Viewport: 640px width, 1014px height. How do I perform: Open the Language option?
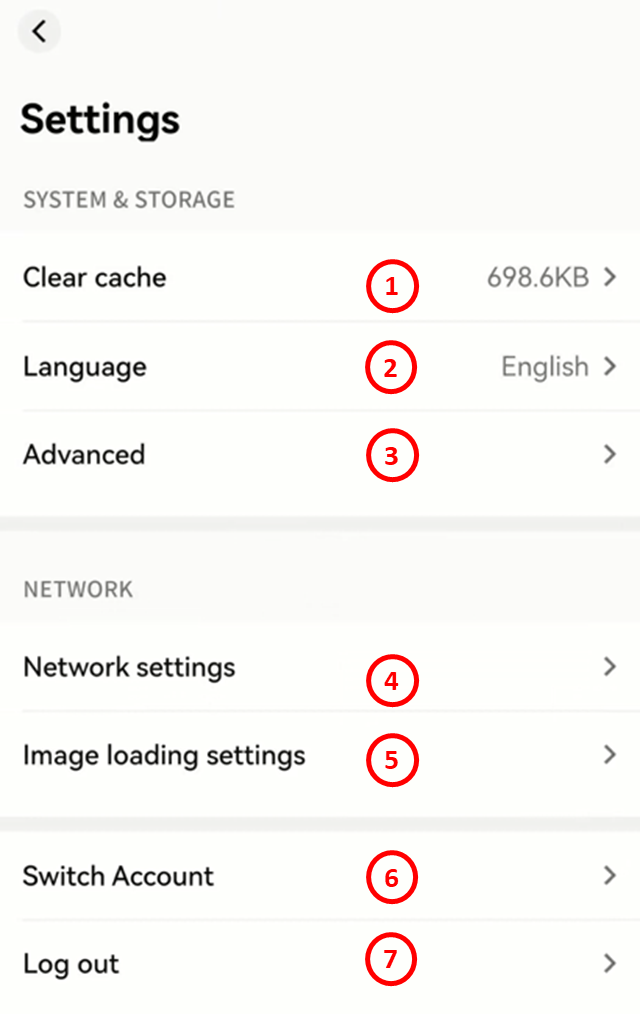(85, 367)
